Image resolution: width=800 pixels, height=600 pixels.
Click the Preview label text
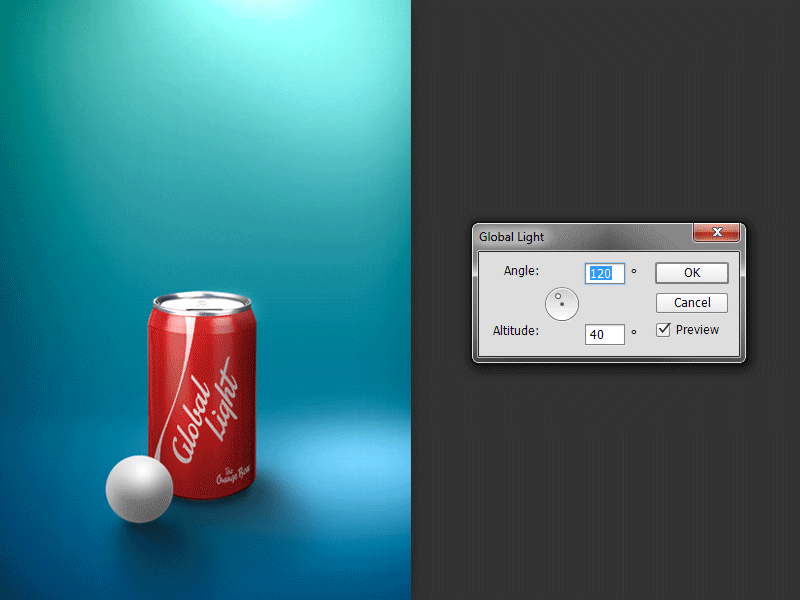pos(697,330)
